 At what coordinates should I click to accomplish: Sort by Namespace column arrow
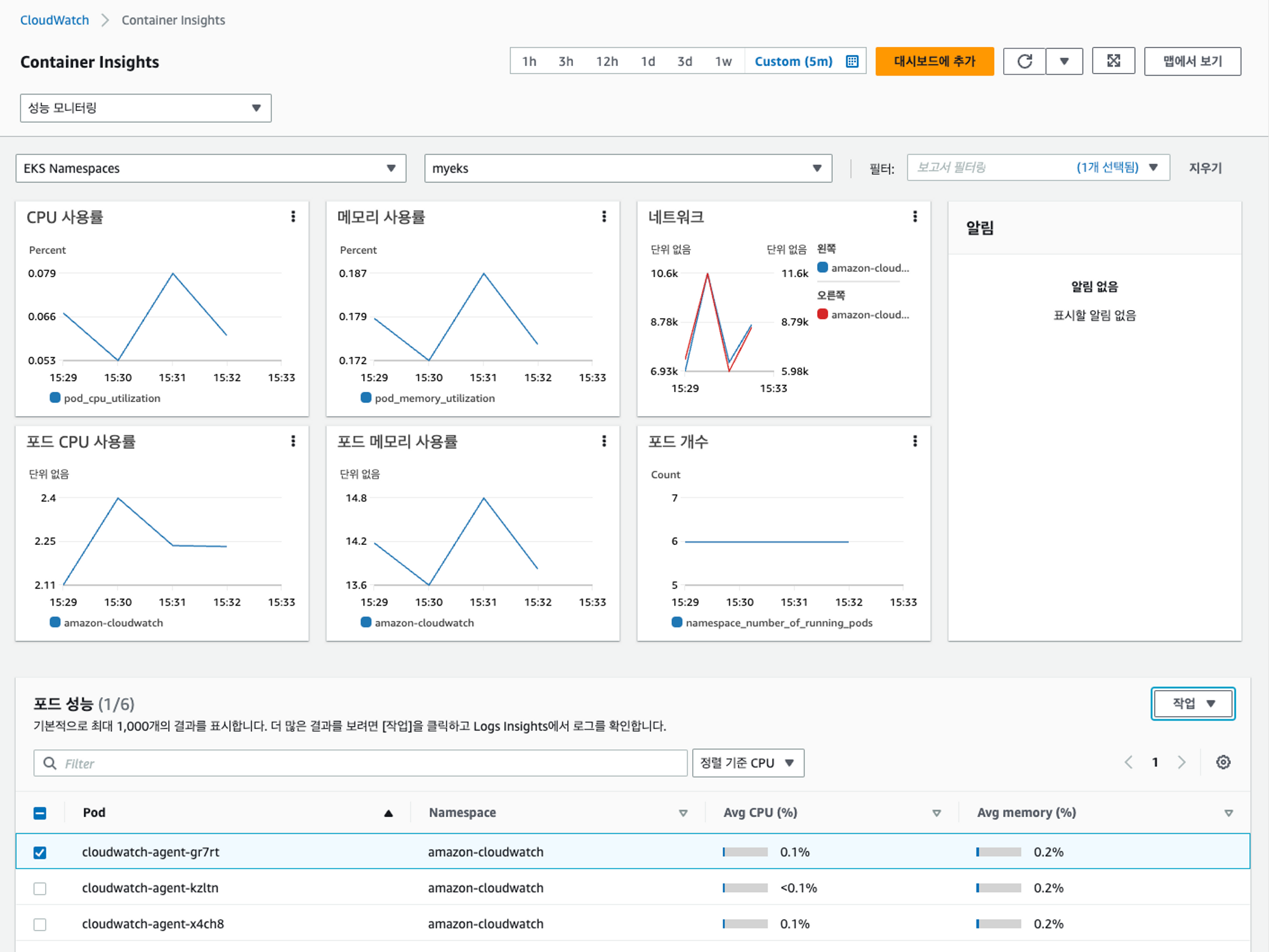pyautogui.click(x=683, y=814)
